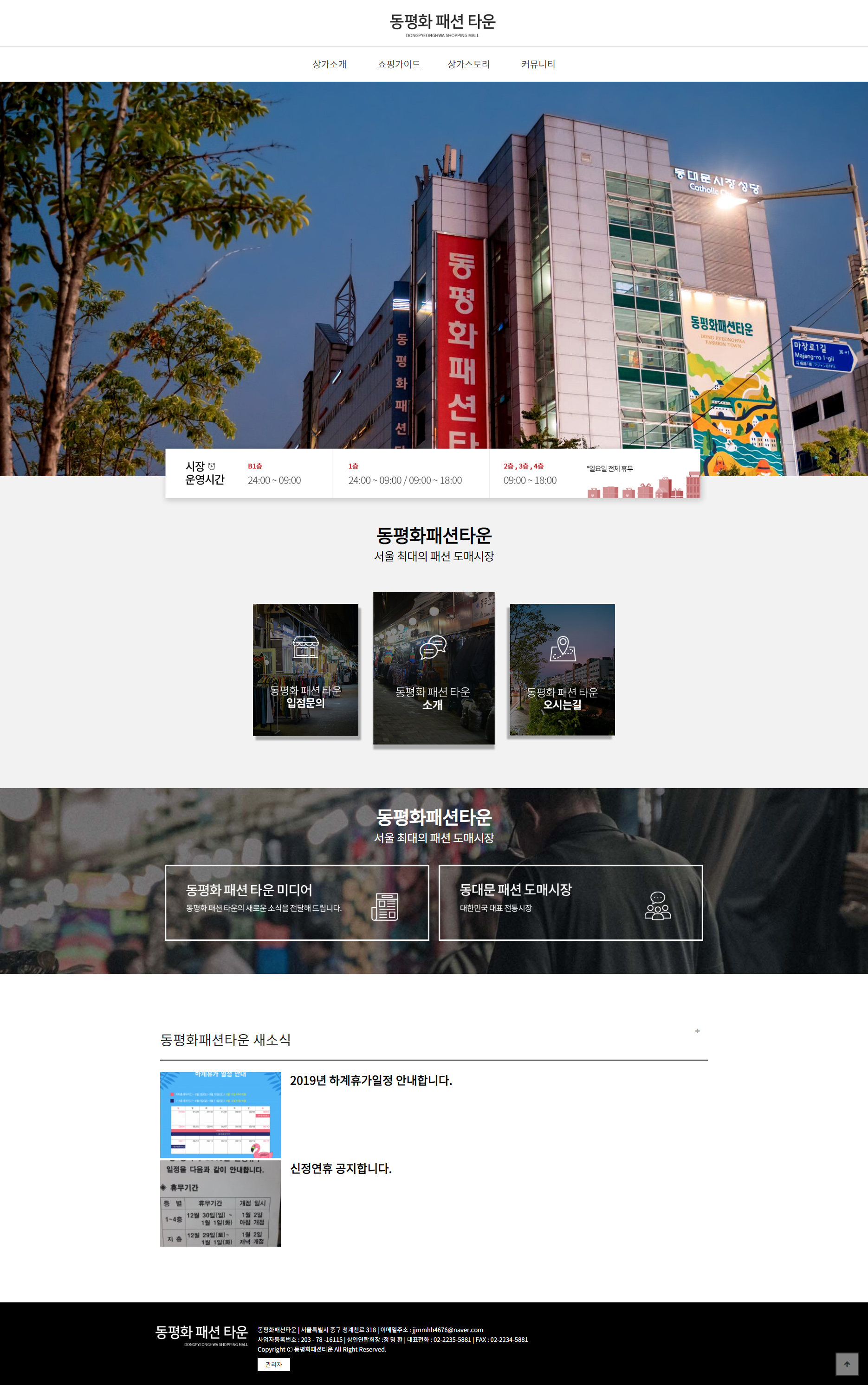Click the jjmmhh4676@naver.com email text
868x1385 pixels.
(448, 1330)
